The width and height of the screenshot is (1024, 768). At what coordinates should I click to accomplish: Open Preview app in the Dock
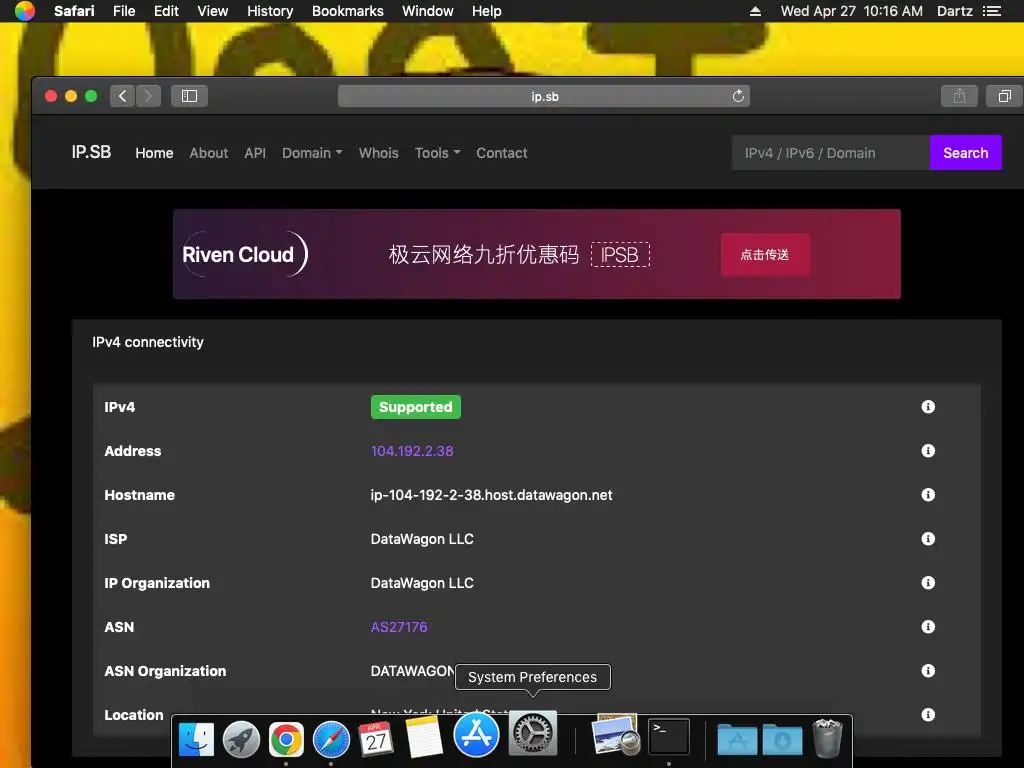click(615, 735)
